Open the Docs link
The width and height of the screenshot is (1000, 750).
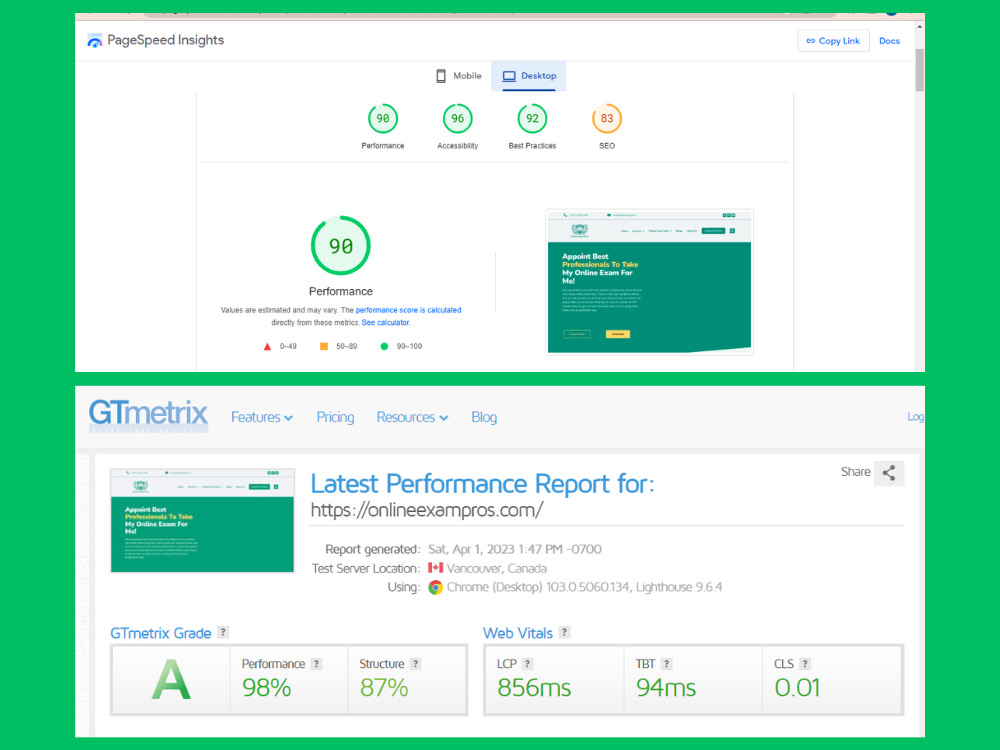pos(889,41)
